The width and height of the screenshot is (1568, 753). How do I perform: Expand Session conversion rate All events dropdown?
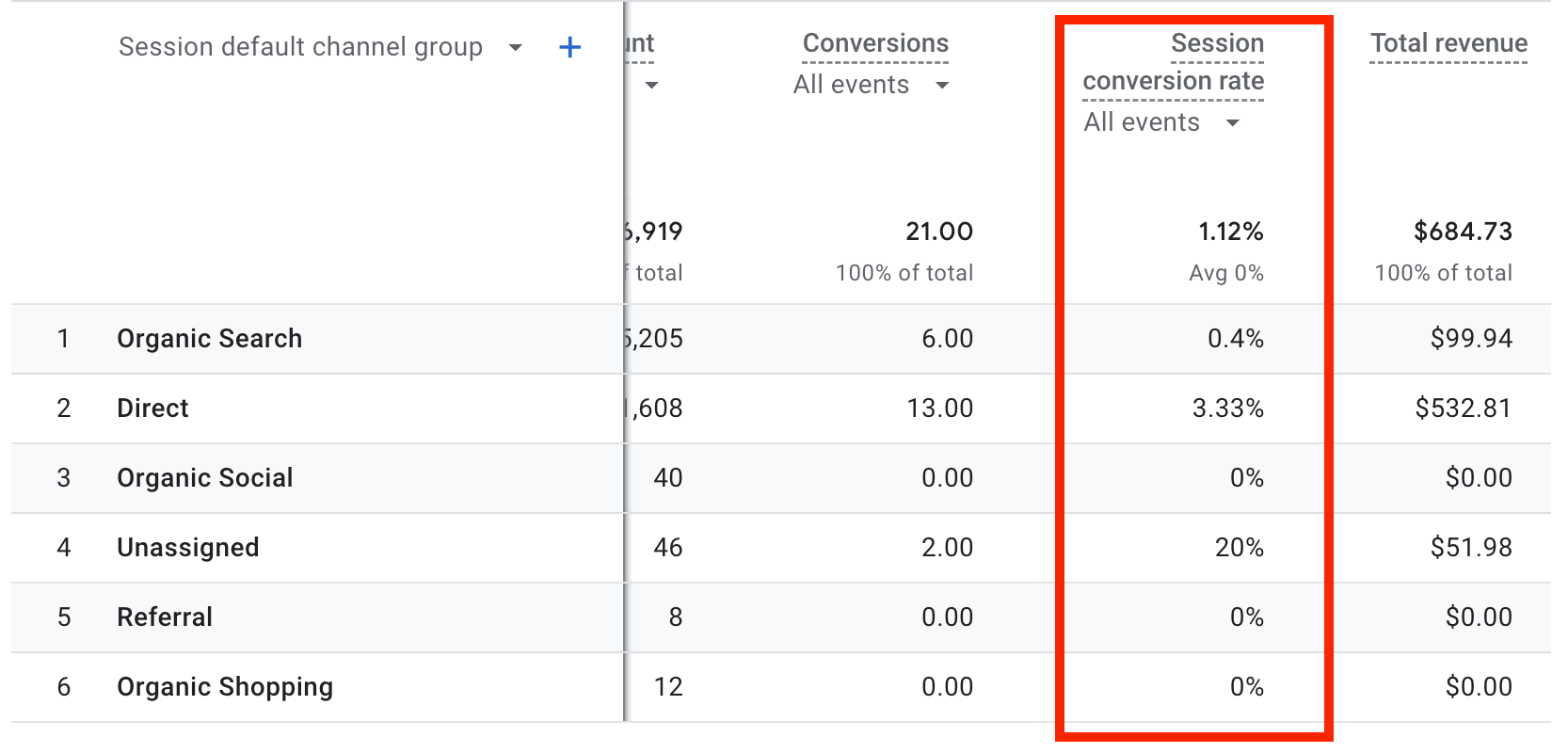(x=1232, y=123)
